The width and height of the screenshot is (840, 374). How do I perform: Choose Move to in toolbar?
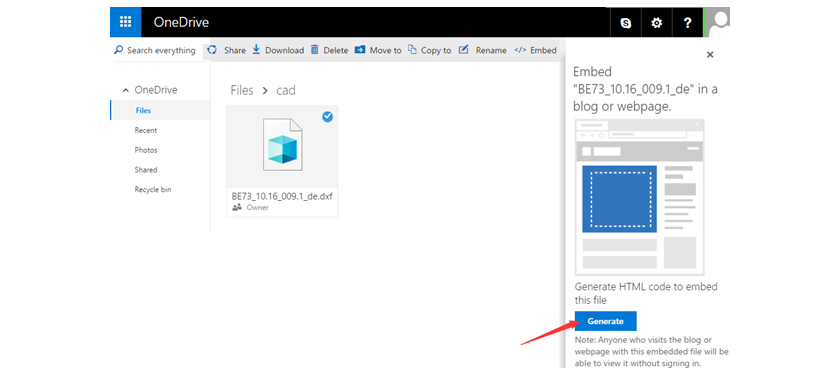pos(378,50)
